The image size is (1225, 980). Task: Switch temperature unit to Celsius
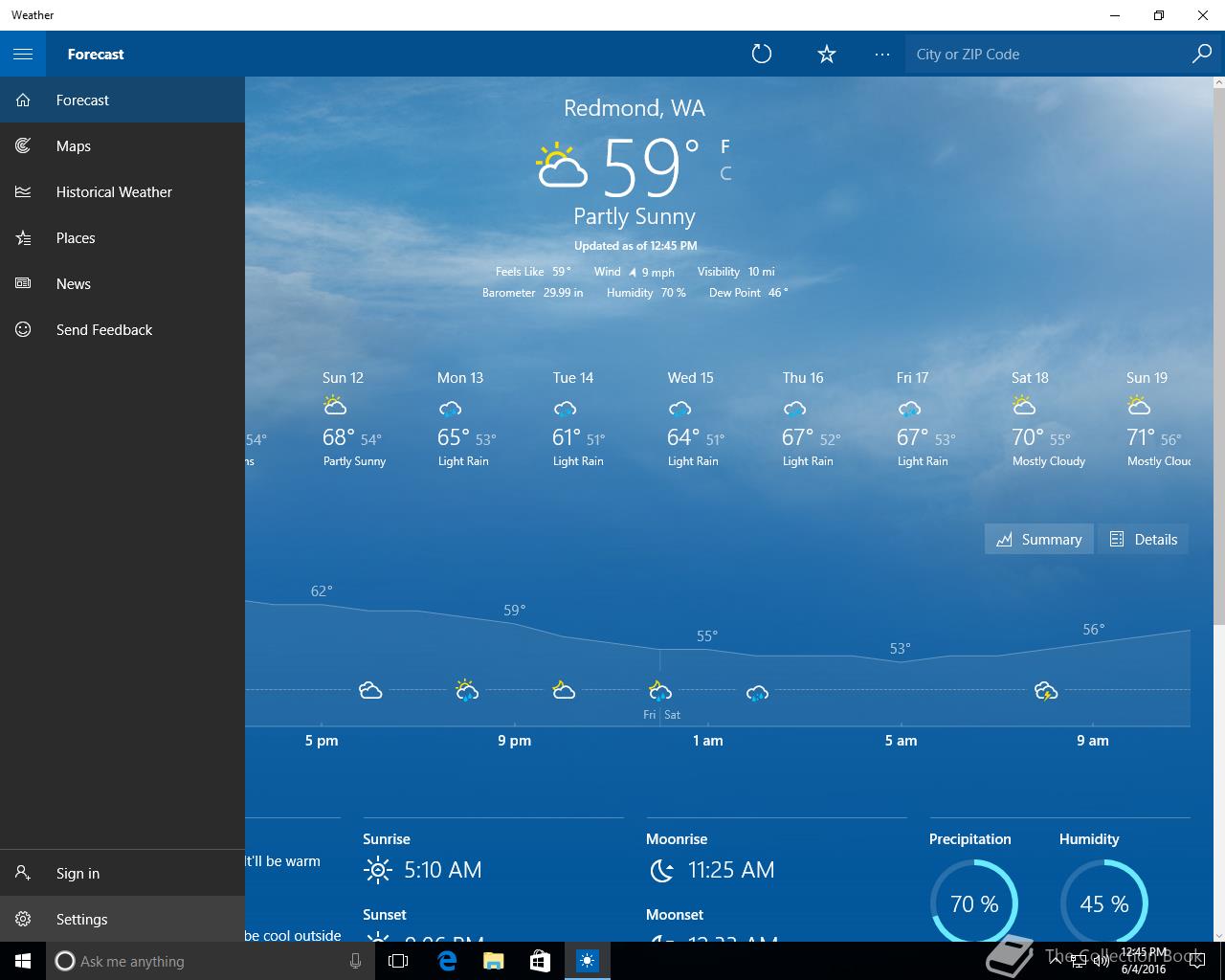point(725,173)
